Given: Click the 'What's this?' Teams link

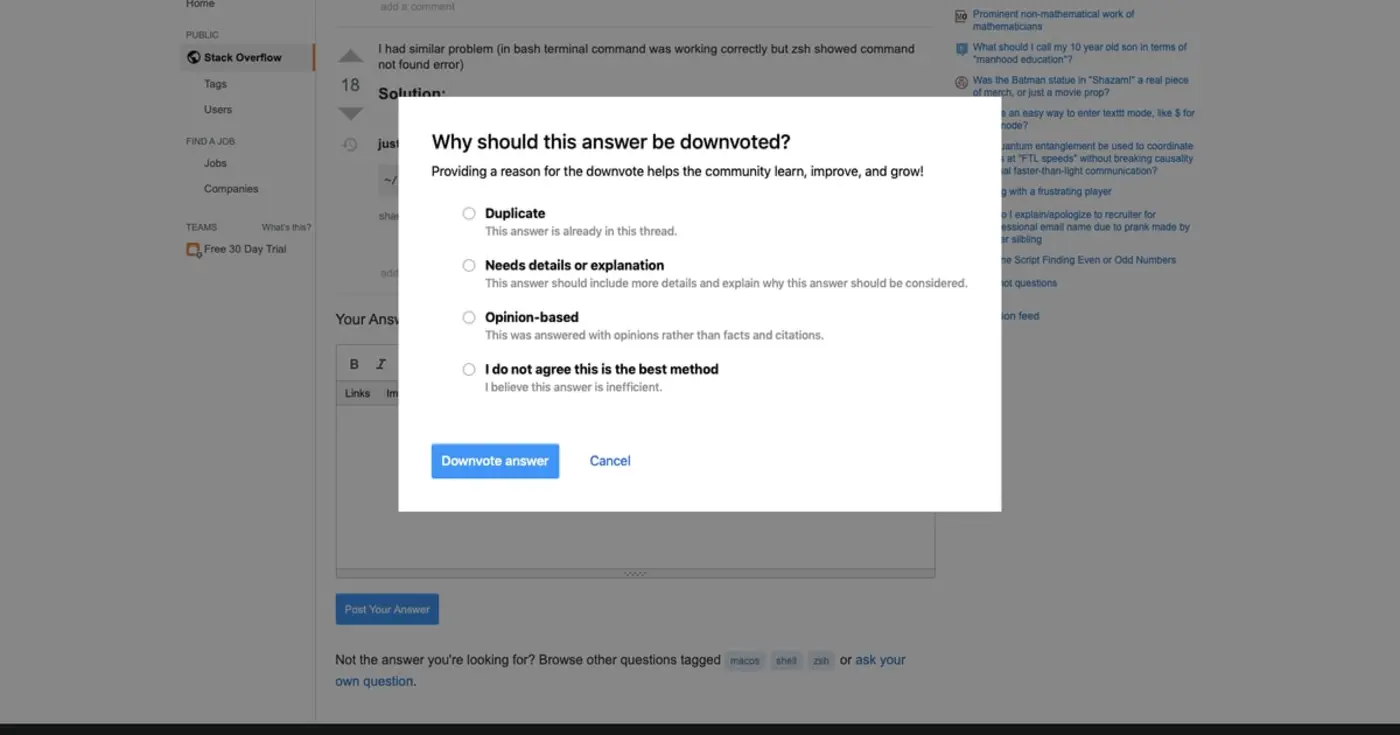Looking at the screenshot, I should click(x=286, y=227).
